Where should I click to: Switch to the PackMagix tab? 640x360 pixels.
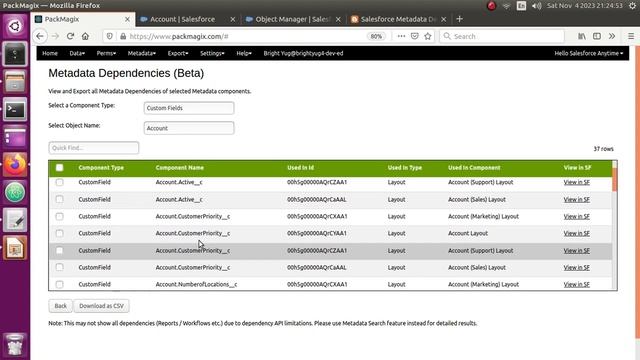tap(82, 19)
